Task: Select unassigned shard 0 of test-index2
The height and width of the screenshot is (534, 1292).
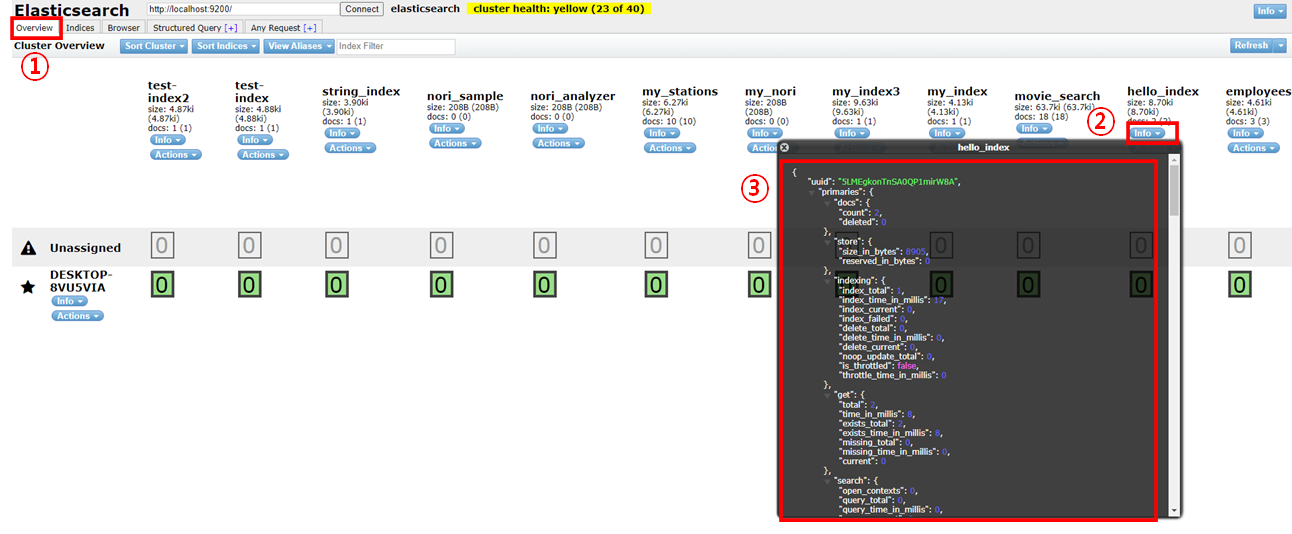Action: tap(164, 245)
